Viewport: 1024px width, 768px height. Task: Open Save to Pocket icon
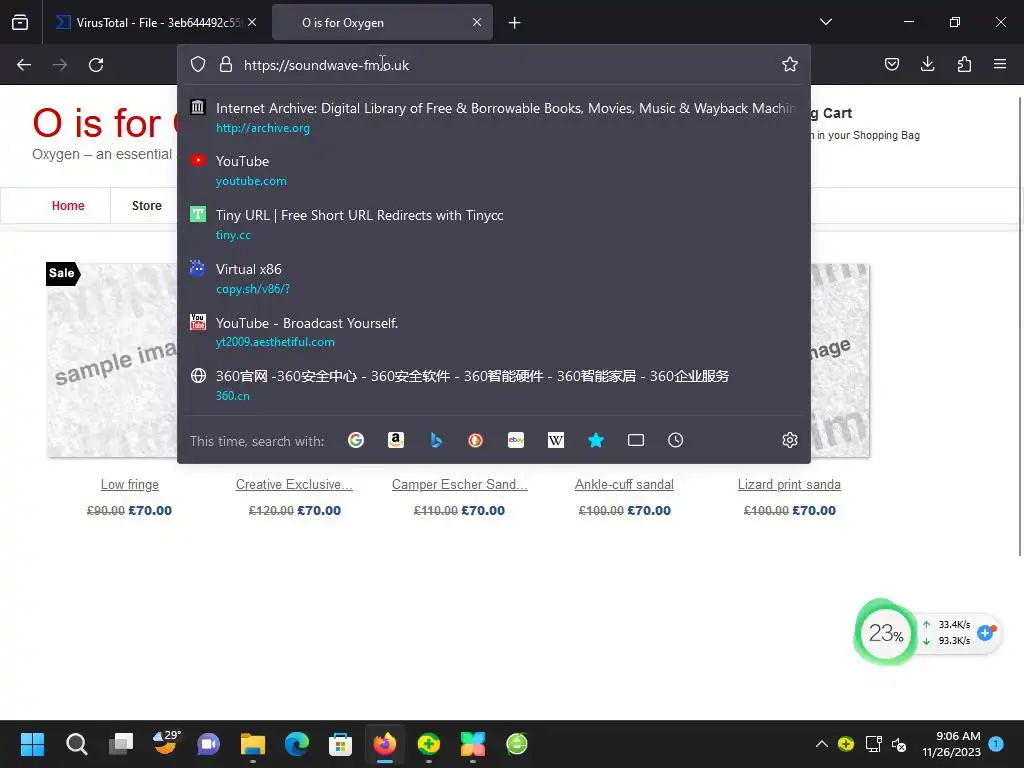pos(891,64)
